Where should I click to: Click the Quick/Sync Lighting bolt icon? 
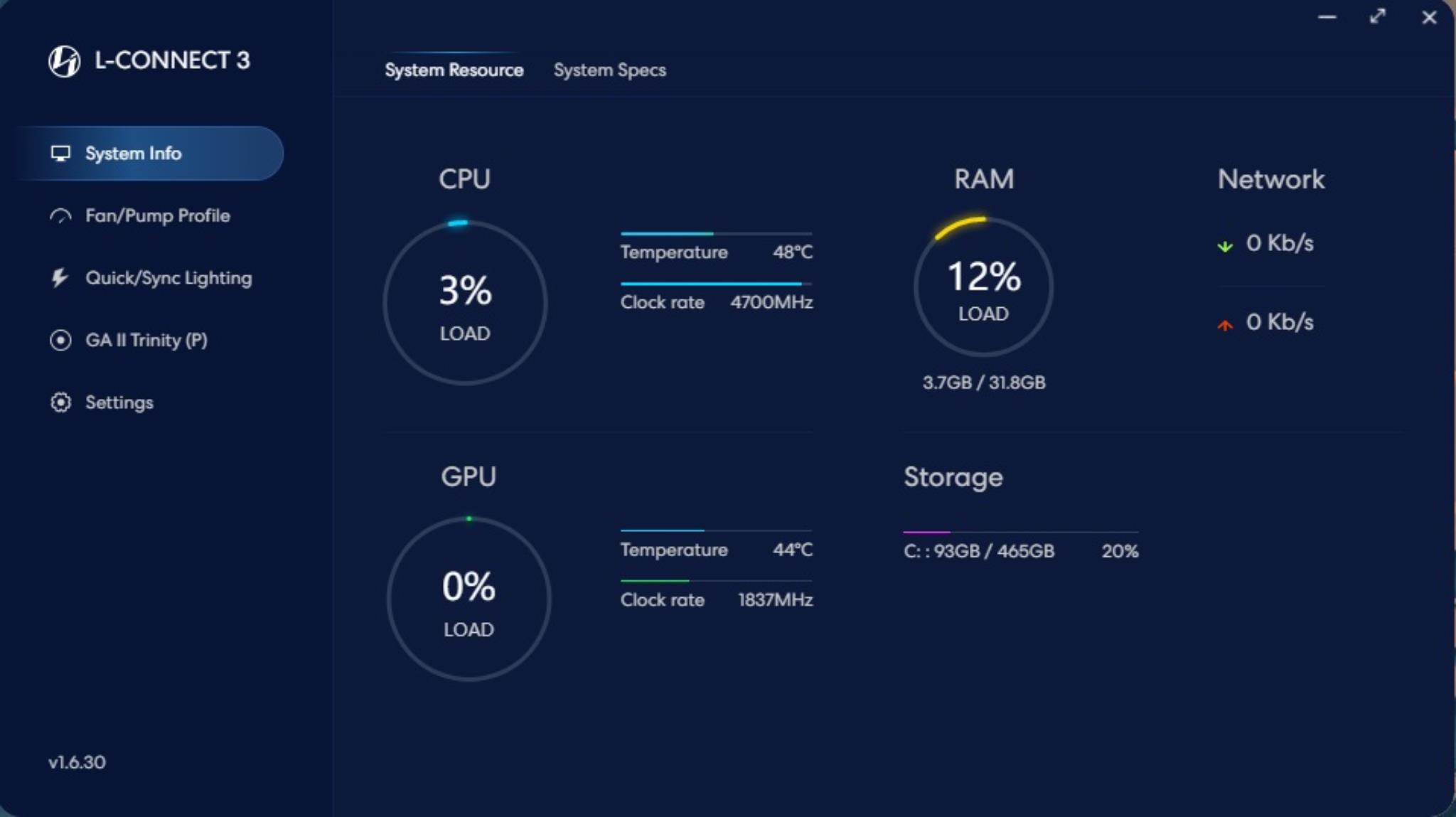click(60, 278)
